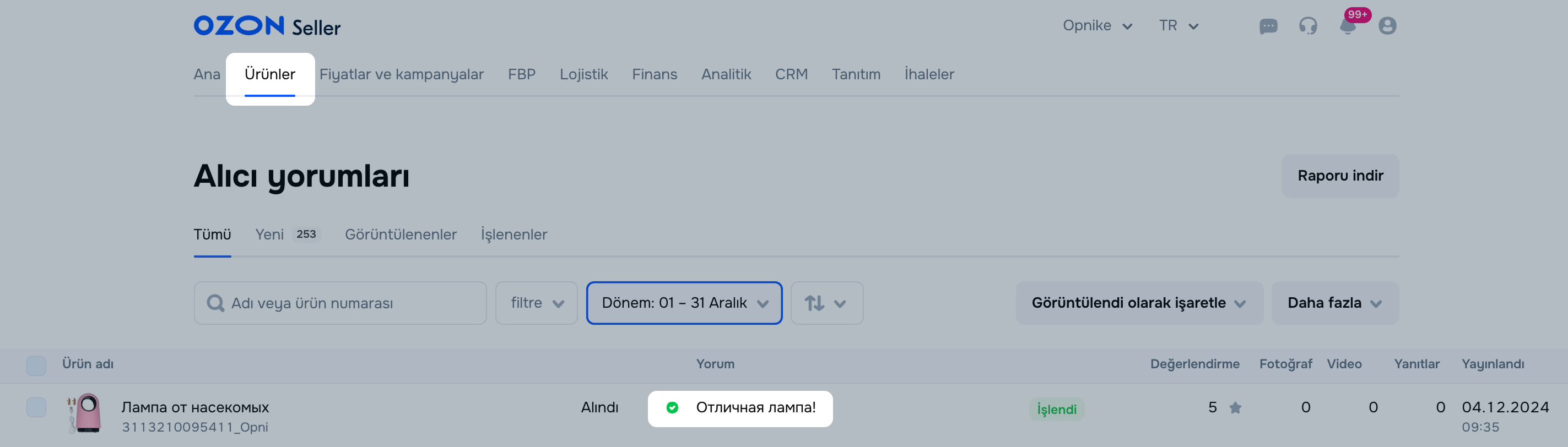This screenshot has height=447, width=1568.
Task: Expand the filtre dropdown
Action: coord(536,303)
